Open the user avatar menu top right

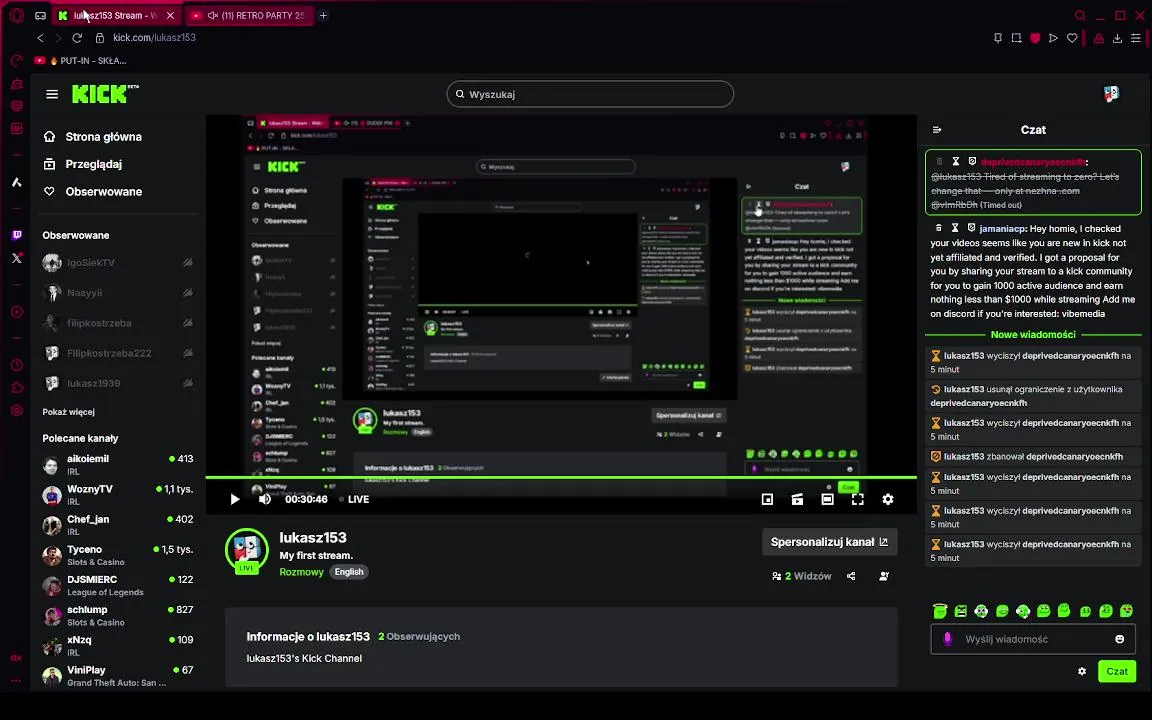[1111, 94]
